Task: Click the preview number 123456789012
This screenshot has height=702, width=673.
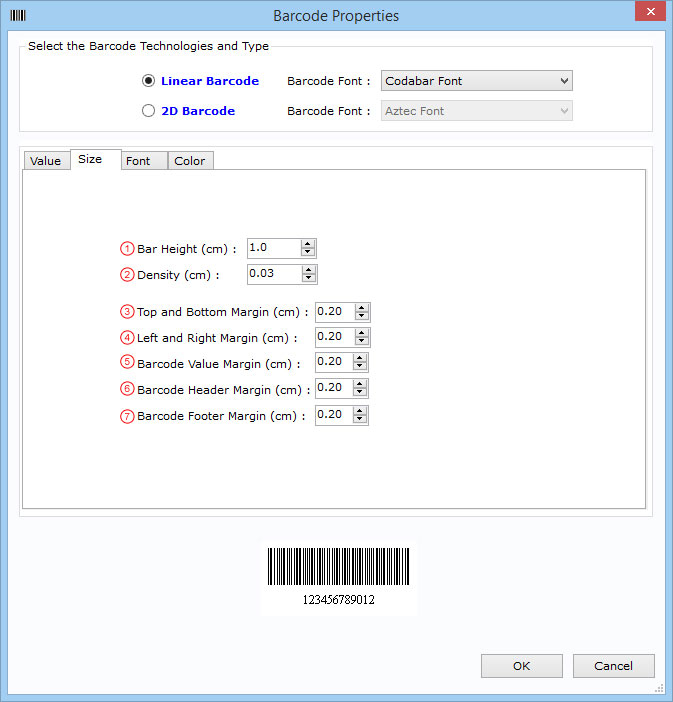Action: 339,600
